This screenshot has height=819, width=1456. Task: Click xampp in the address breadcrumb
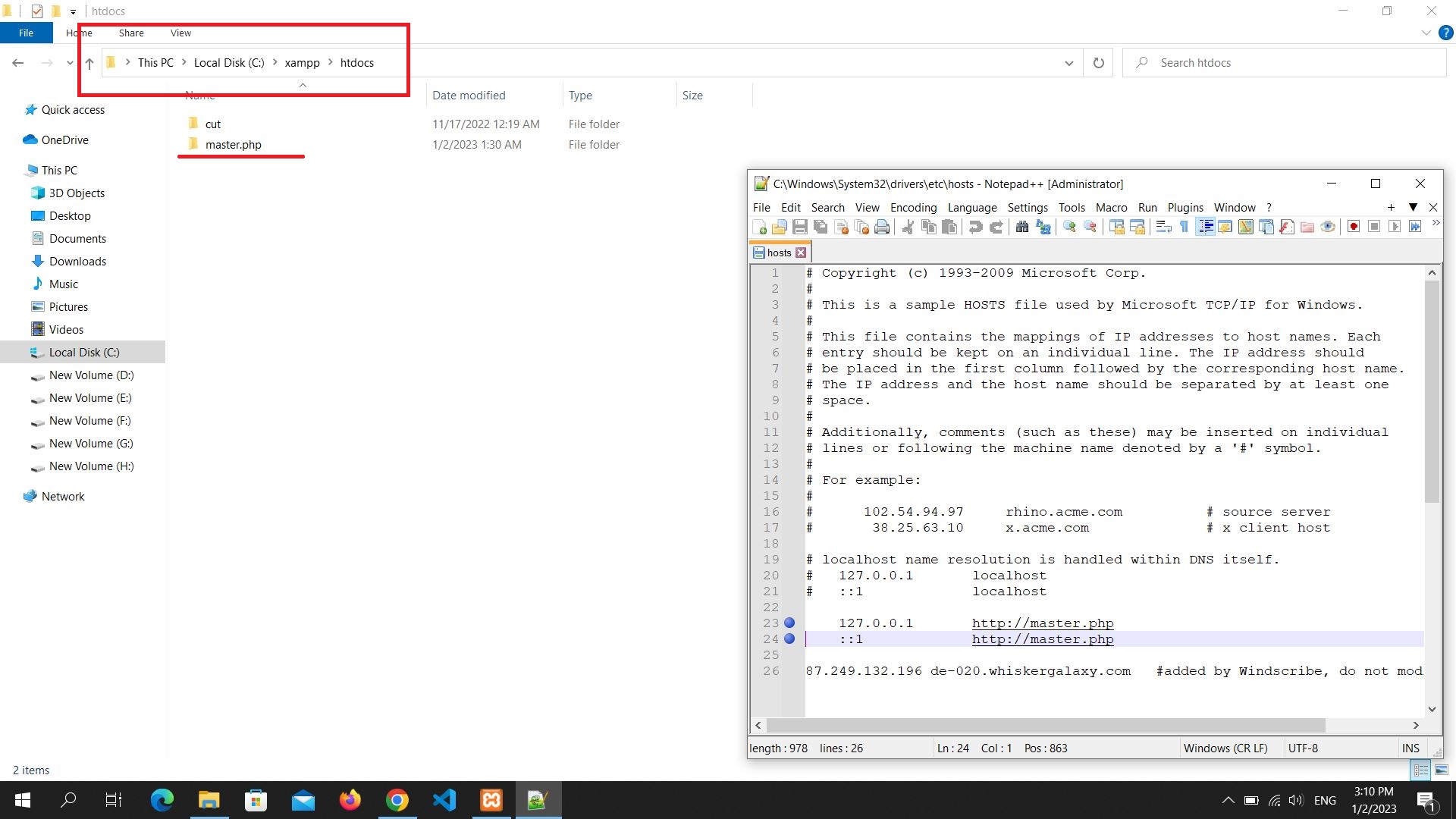point(302,63)
